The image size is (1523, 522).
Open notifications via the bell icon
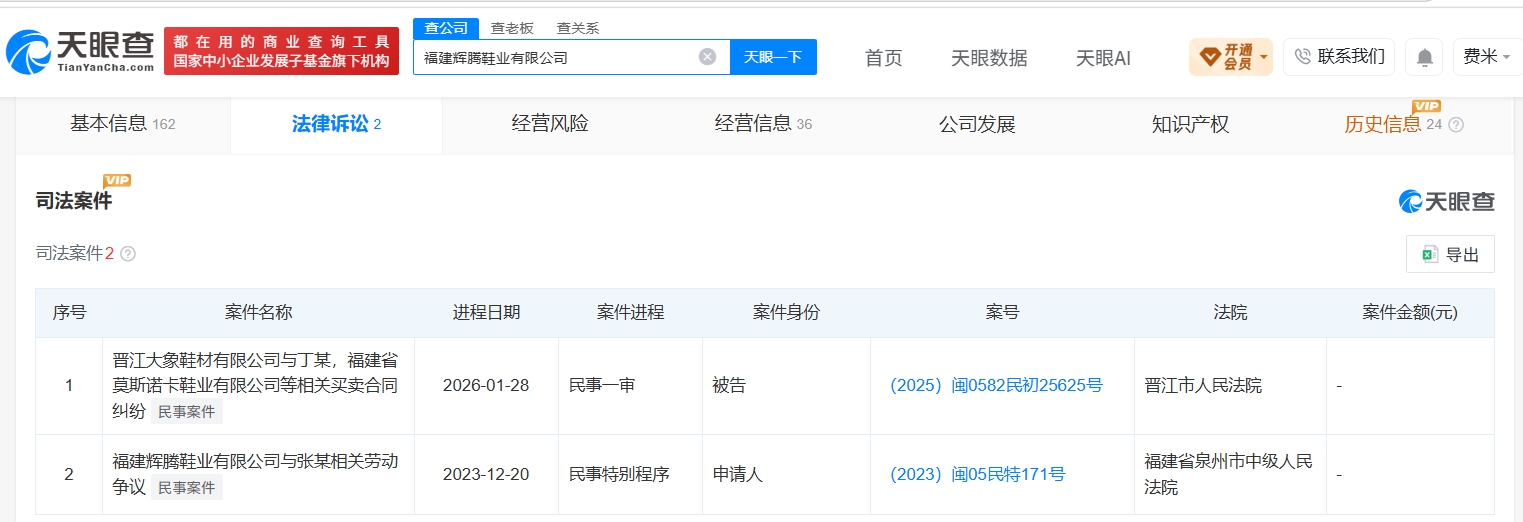tap(1424, 57)
